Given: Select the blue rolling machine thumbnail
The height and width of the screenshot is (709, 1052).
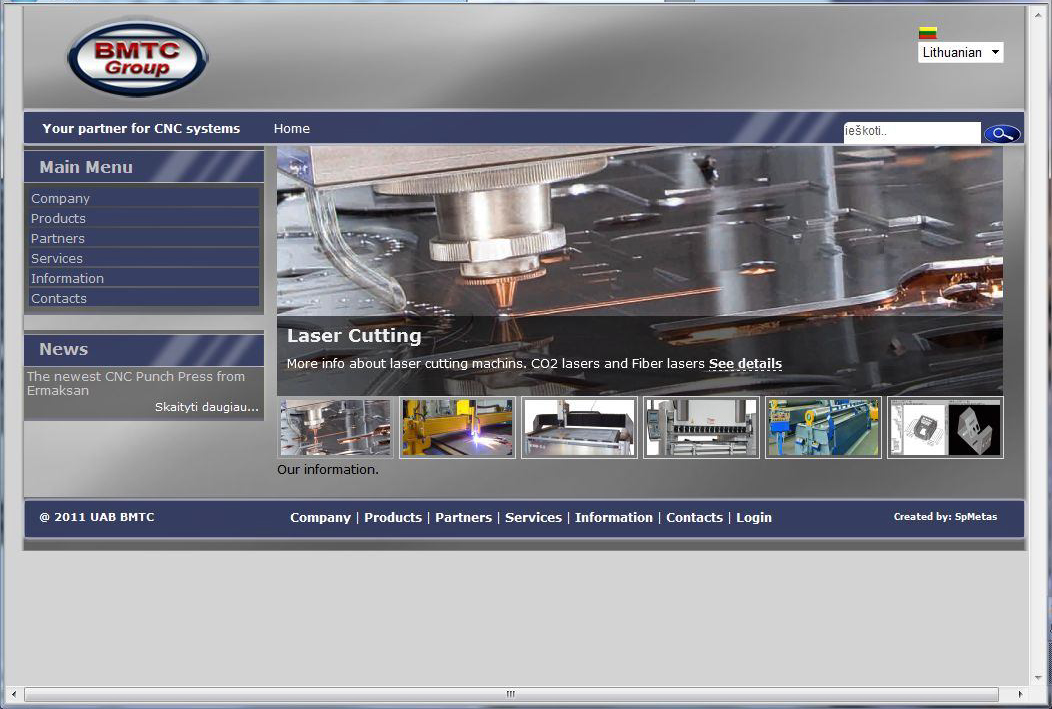Looking at the screenshot, I should 823,428.
